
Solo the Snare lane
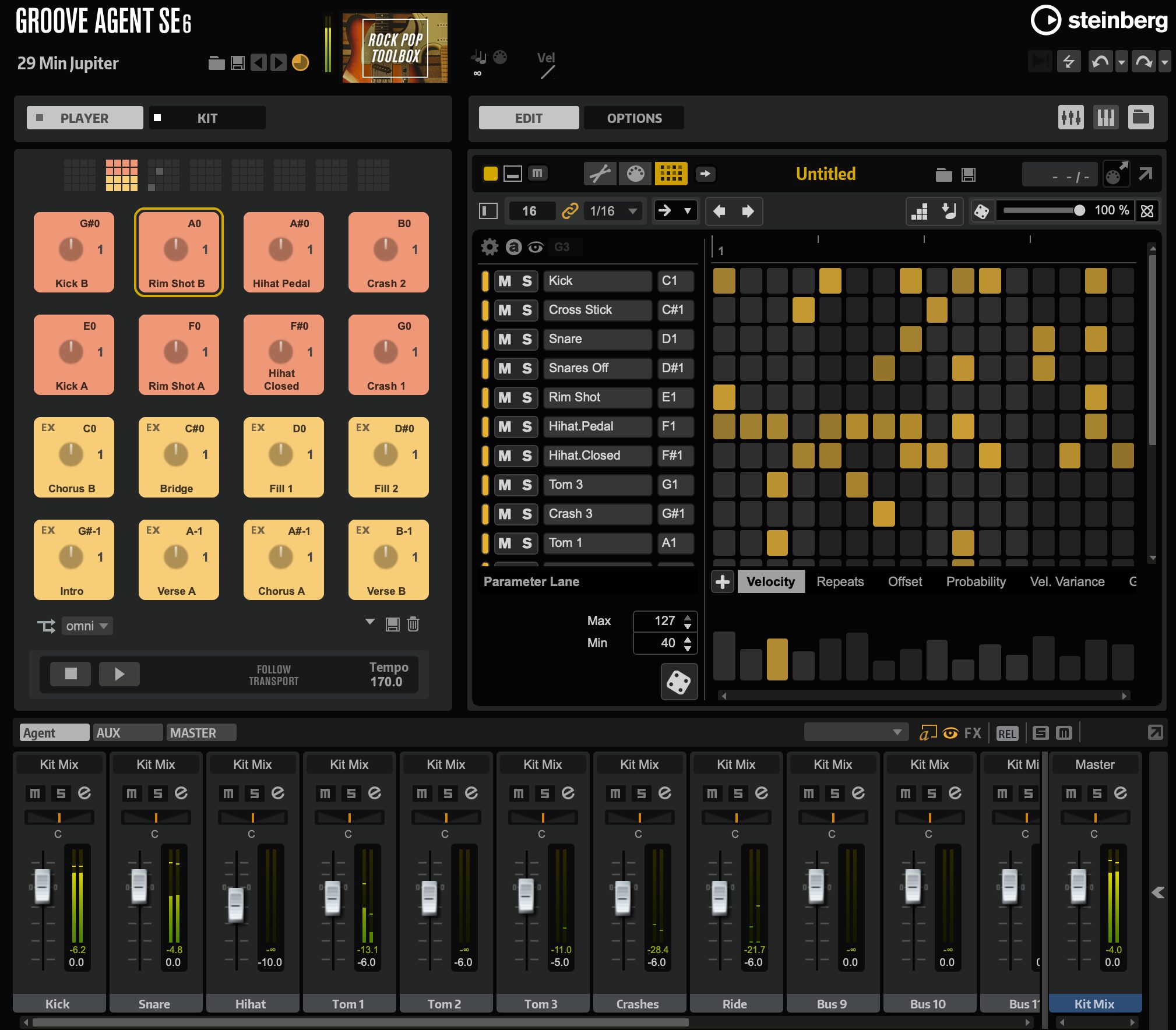pyautogui.click(x=527, y=339)
